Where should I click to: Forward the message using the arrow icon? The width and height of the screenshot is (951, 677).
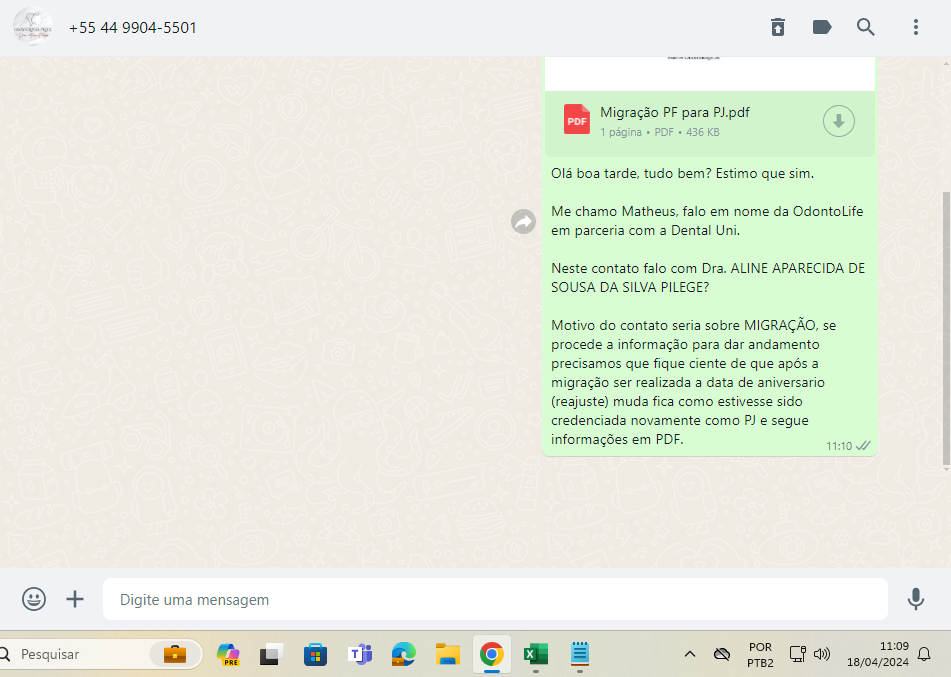pos(523,221)
